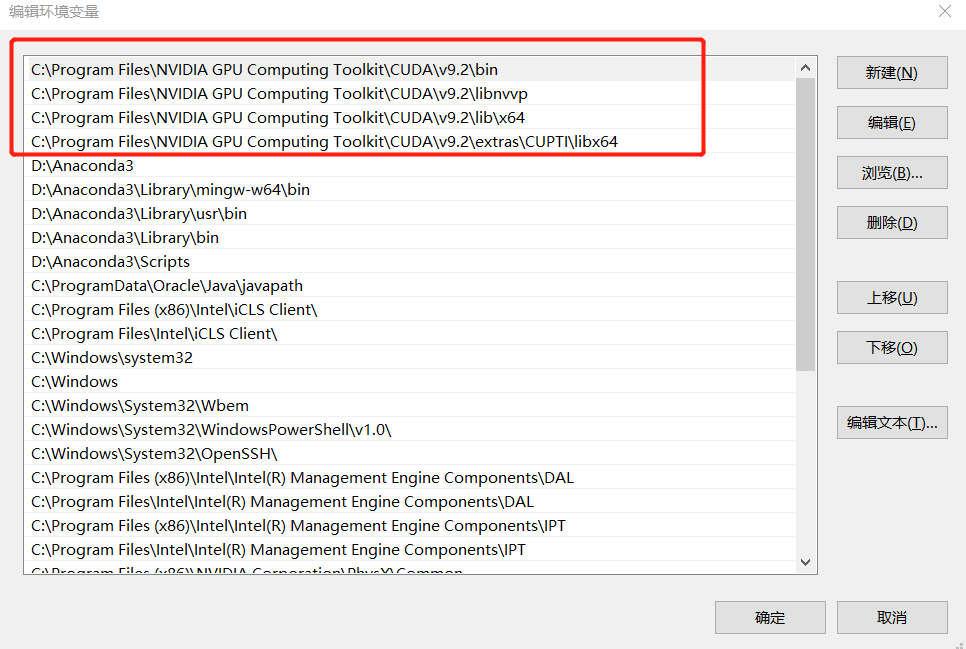
Task: Select C:\Program Files\Intel\iCLS Client\ entry
Action: click(410, 334)
